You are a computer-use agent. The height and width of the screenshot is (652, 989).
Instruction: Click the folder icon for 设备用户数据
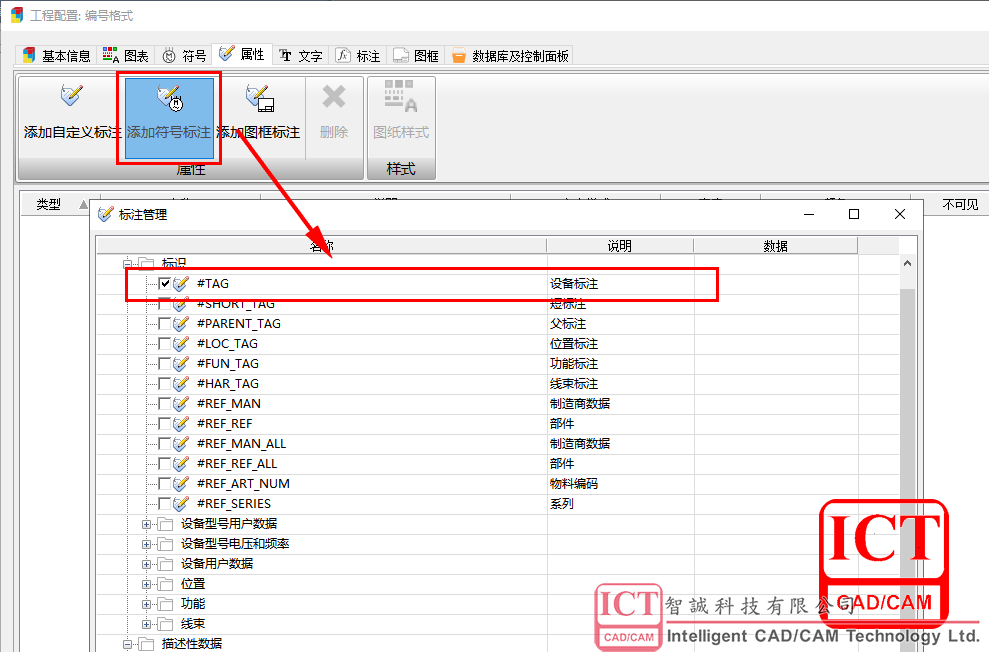[x=165, y=564]
